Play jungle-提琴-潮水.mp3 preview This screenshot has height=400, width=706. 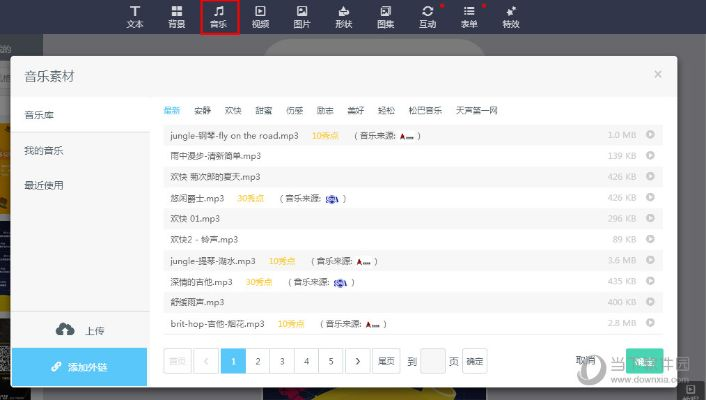[650, 260]
